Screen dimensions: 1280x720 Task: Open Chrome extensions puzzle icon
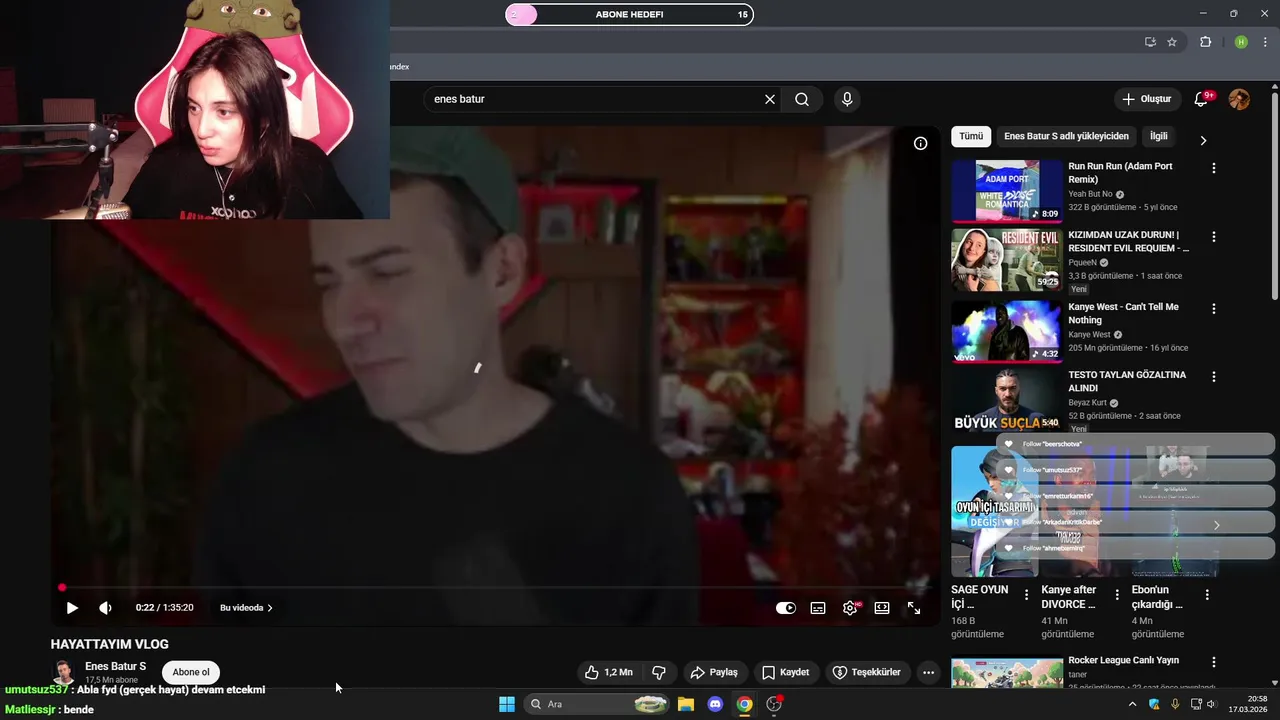coord(1205,42)
